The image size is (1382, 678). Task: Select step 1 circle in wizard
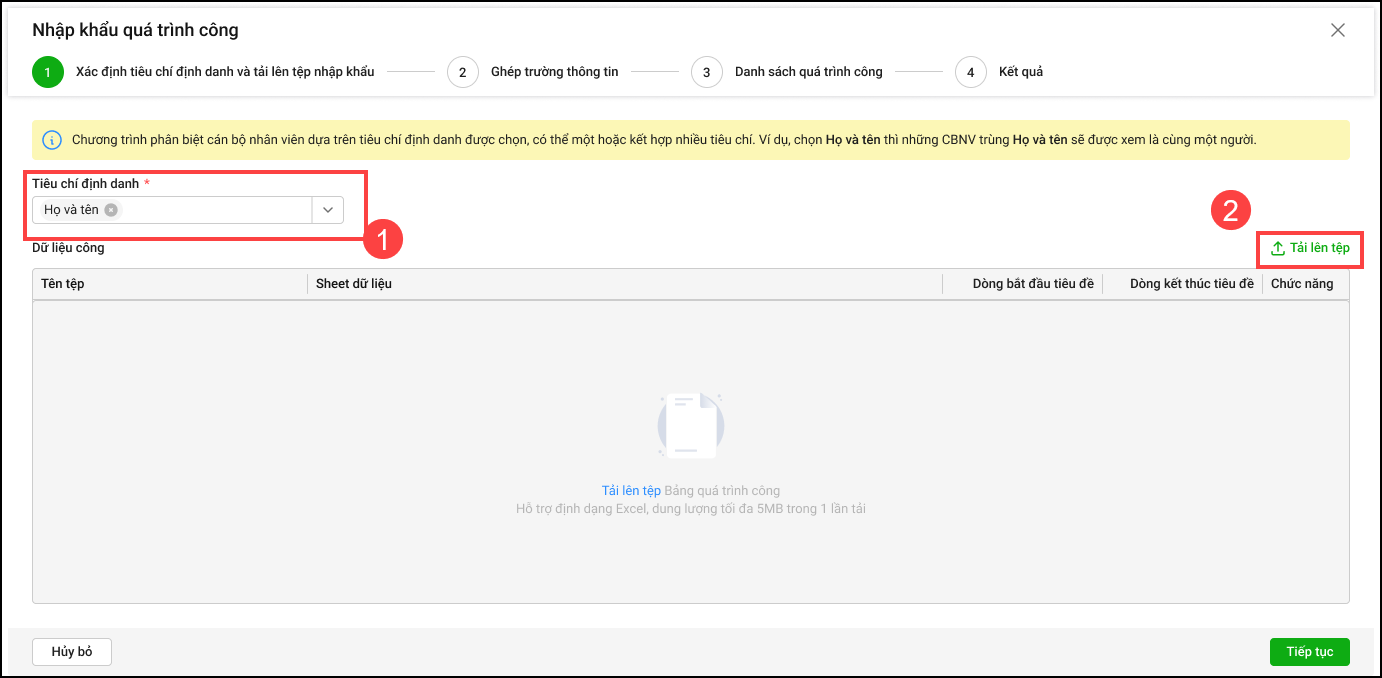pos(47,72)
